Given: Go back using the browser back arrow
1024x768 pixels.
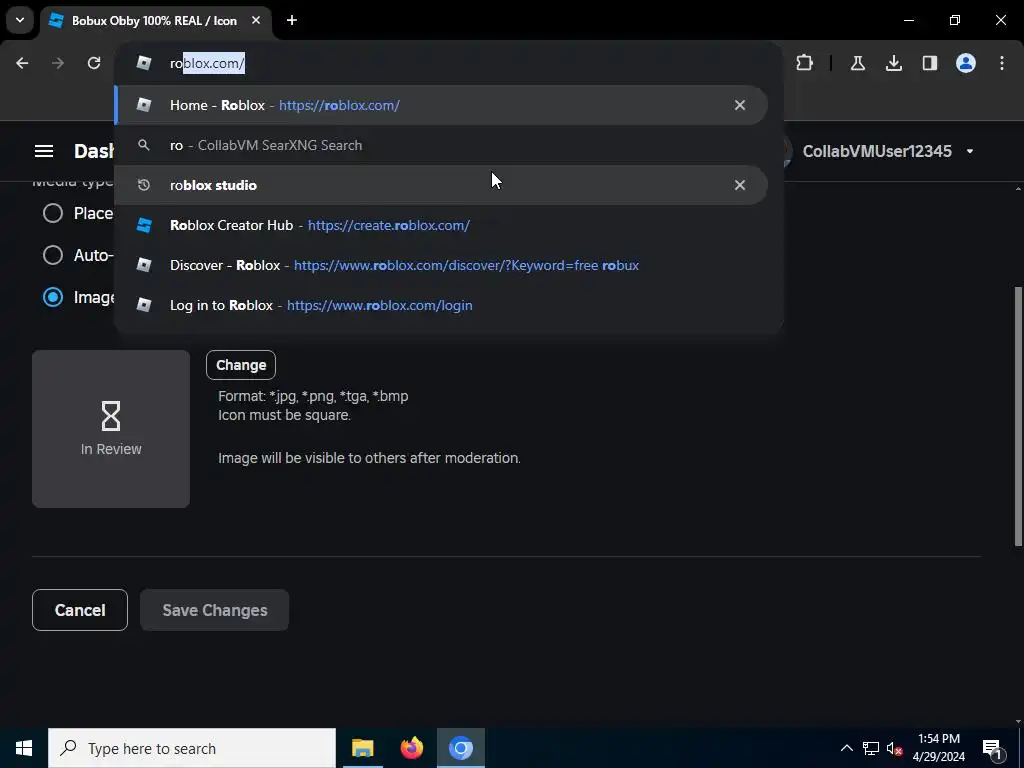Looking at the screenshot, I should [22, 63].
